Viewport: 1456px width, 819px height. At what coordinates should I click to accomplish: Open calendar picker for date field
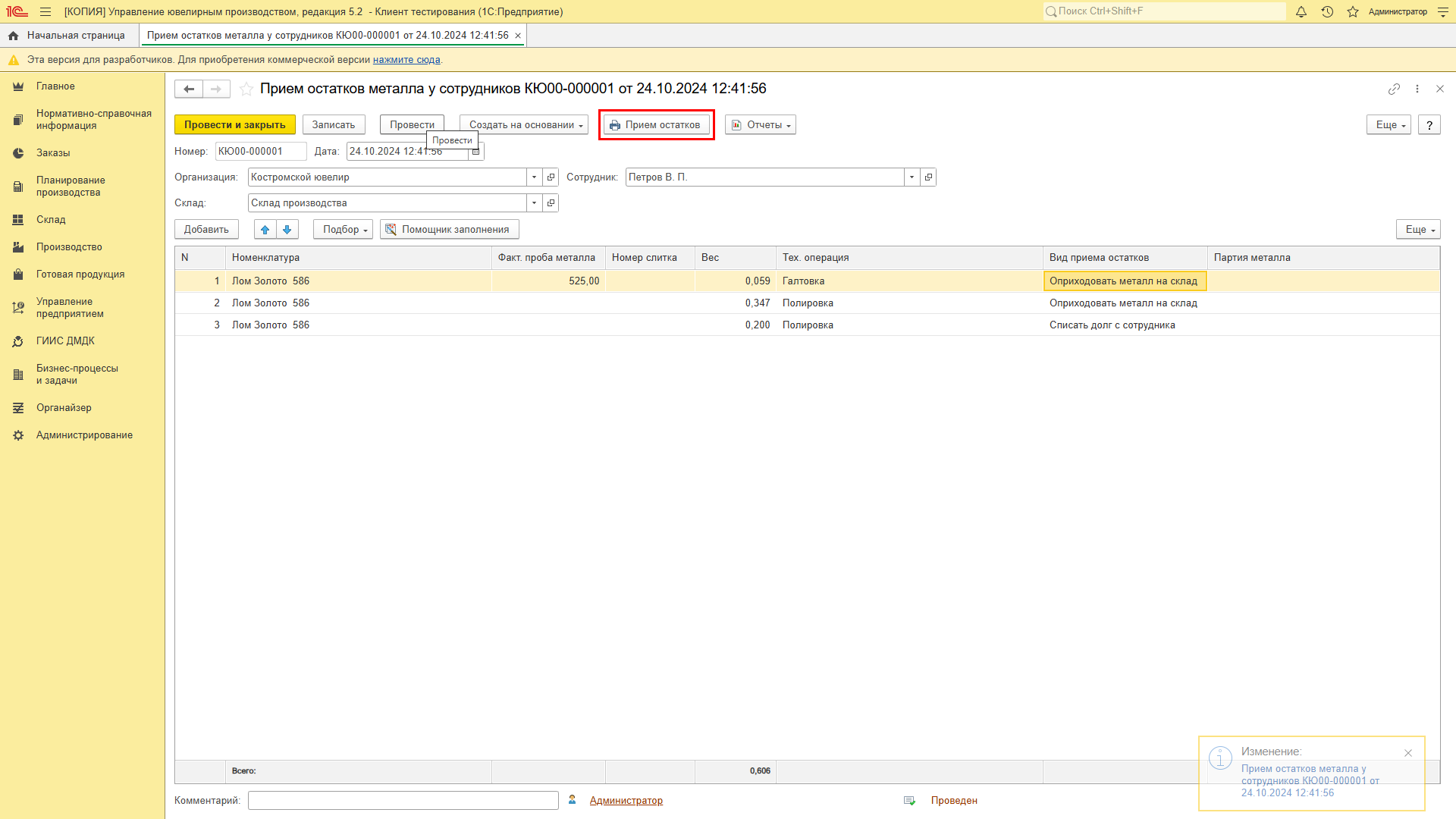click(x=476, y=152)
